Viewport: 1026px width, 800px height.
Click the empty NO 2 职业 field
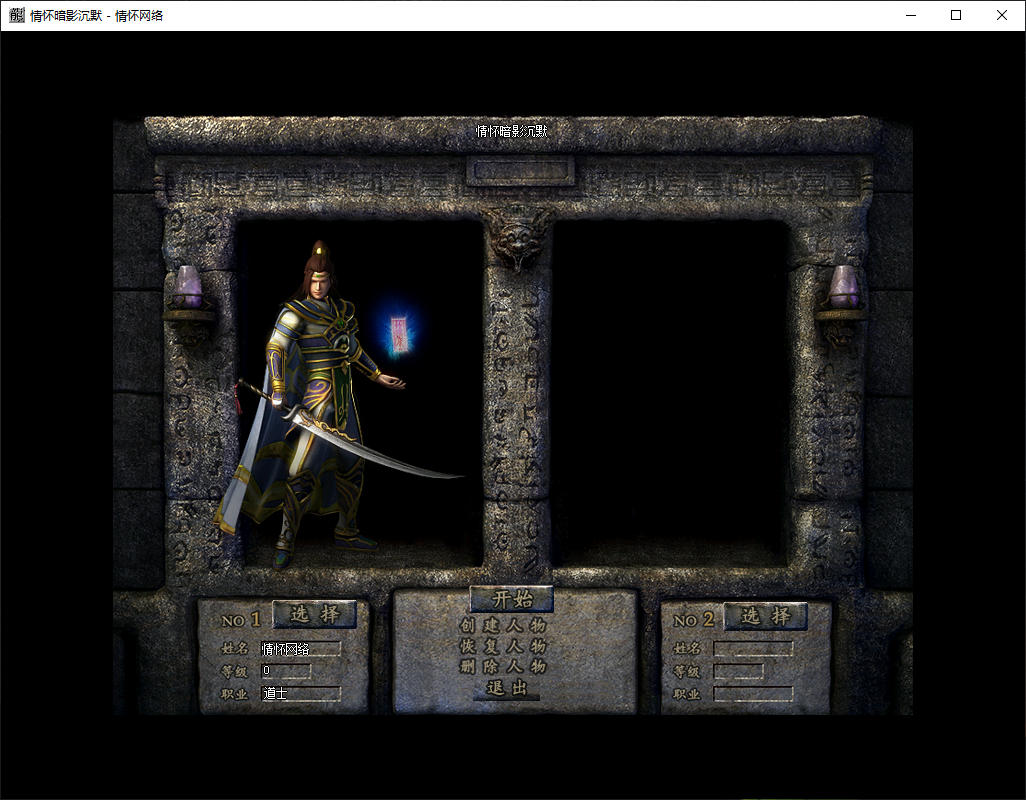coord(753,693)
